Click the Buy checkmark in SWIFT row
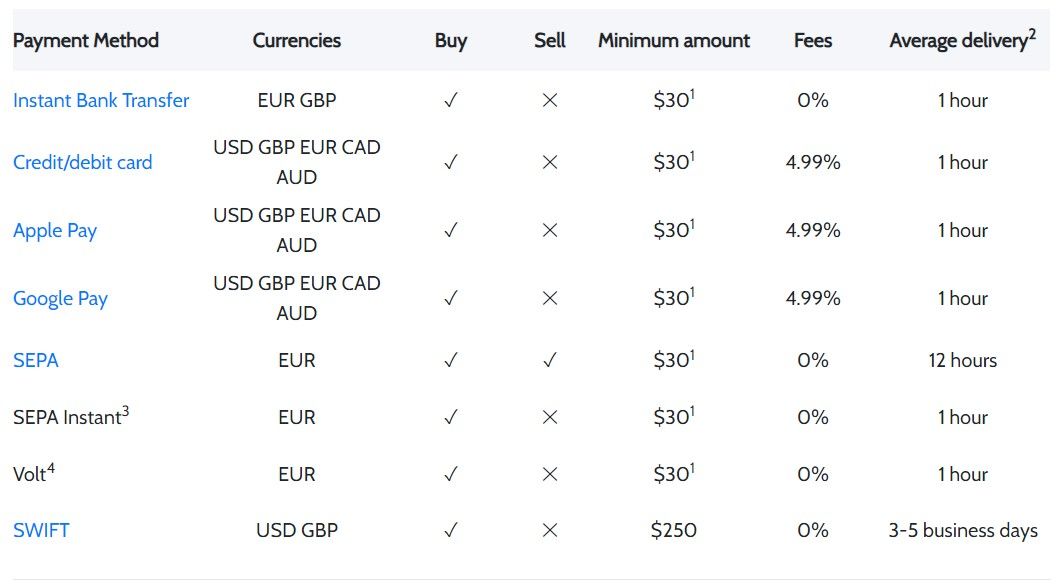The width and height of the screenshot is (1057, 587). click(x=451, y=530)
